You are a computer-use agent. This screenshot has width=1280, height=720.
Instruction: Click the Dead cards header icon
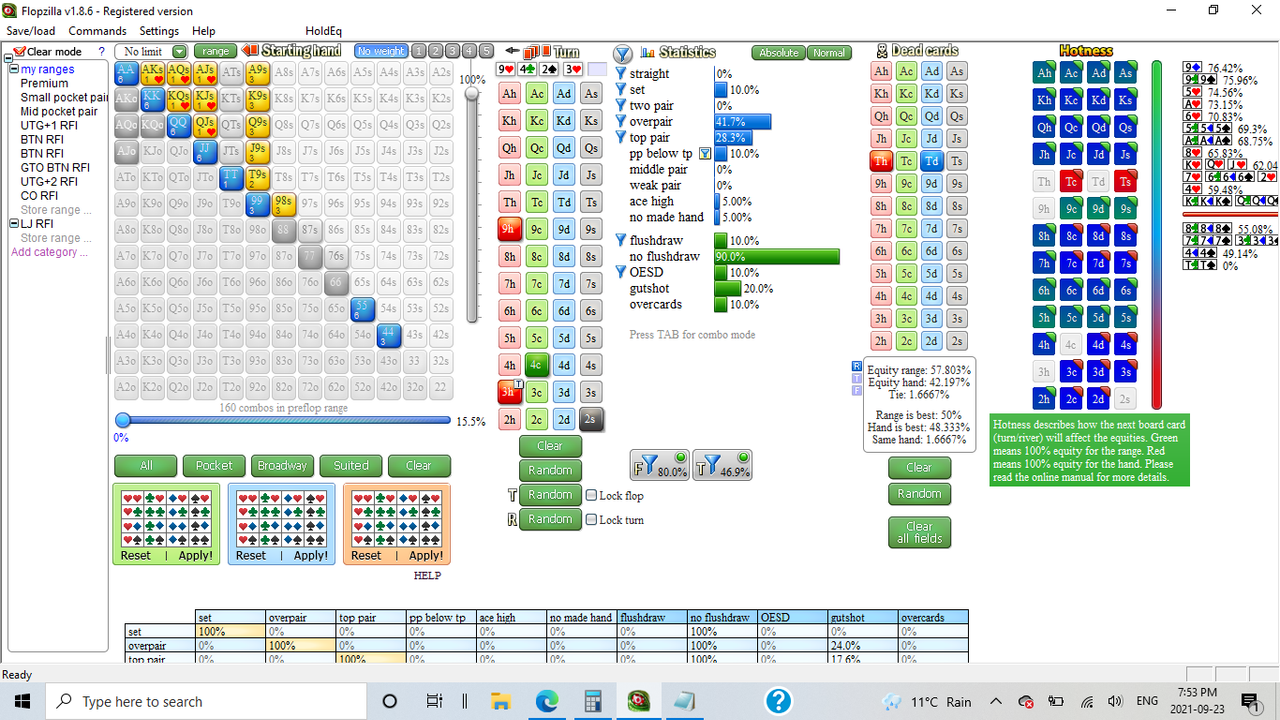click(x=881, y=50)
